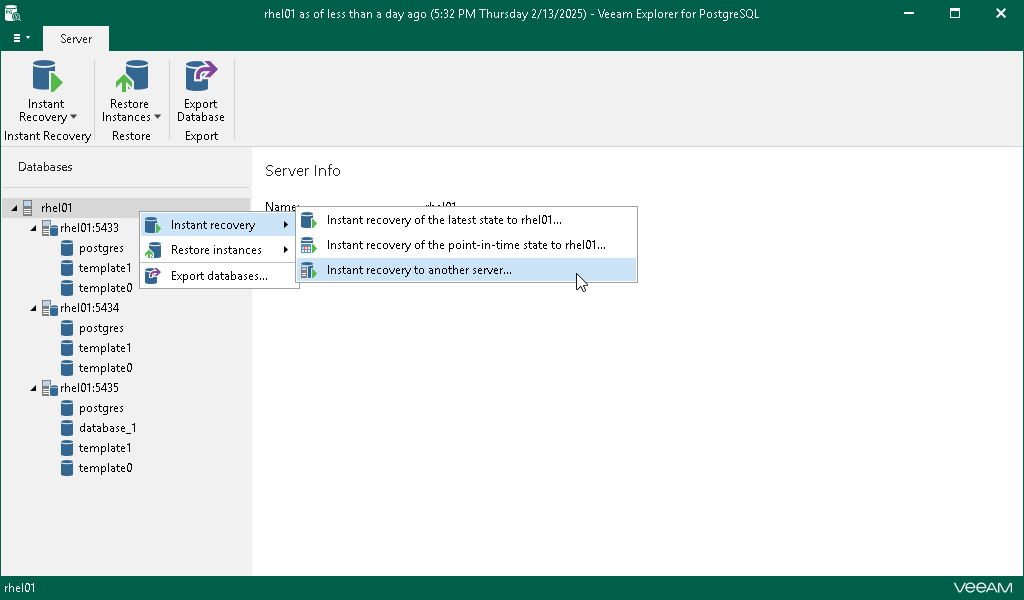Select template1 database under rhel01:5433
1024x600 pixels.
pos(105,268)
